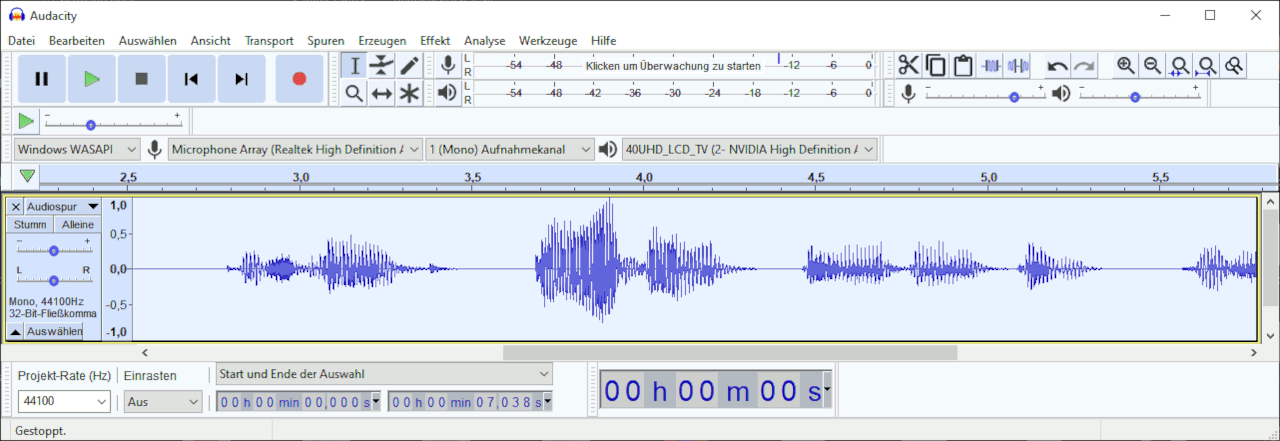The width and height of the screenshot is (1280, 441).
Task: Click the track's Auswählen button
Action: click(54, 331)
